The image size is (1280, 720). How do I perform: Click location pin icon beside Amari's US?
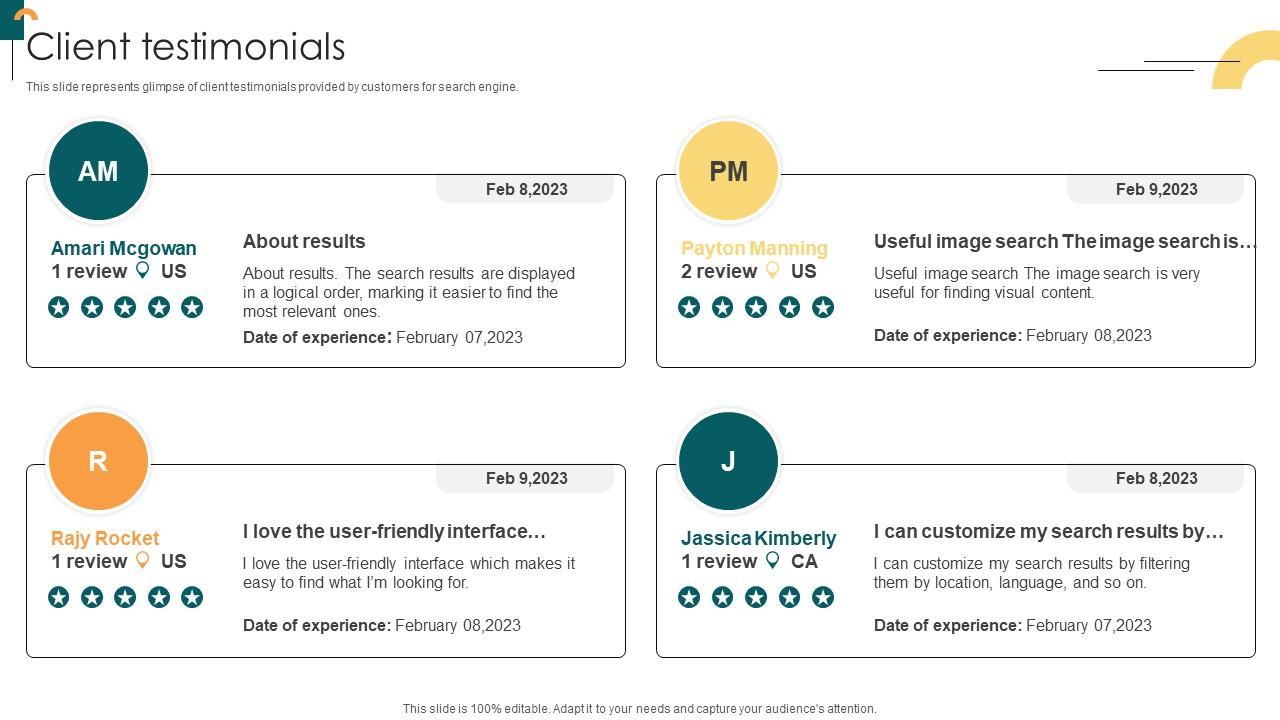click(143, 270)
